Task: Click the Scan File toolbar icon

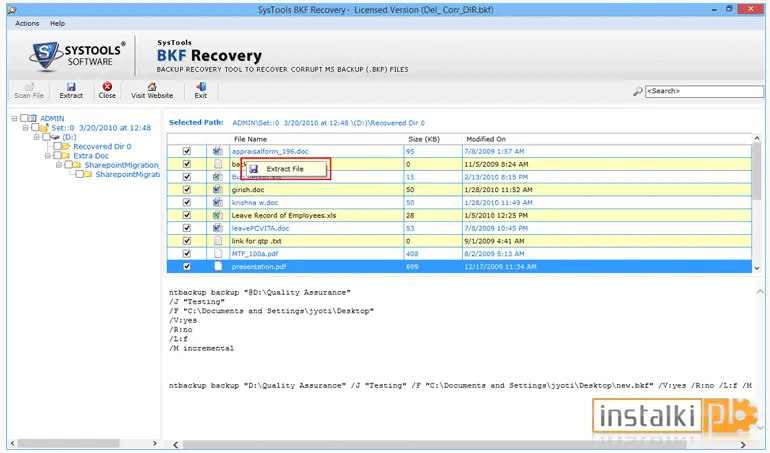Action: tap(29, 86)
